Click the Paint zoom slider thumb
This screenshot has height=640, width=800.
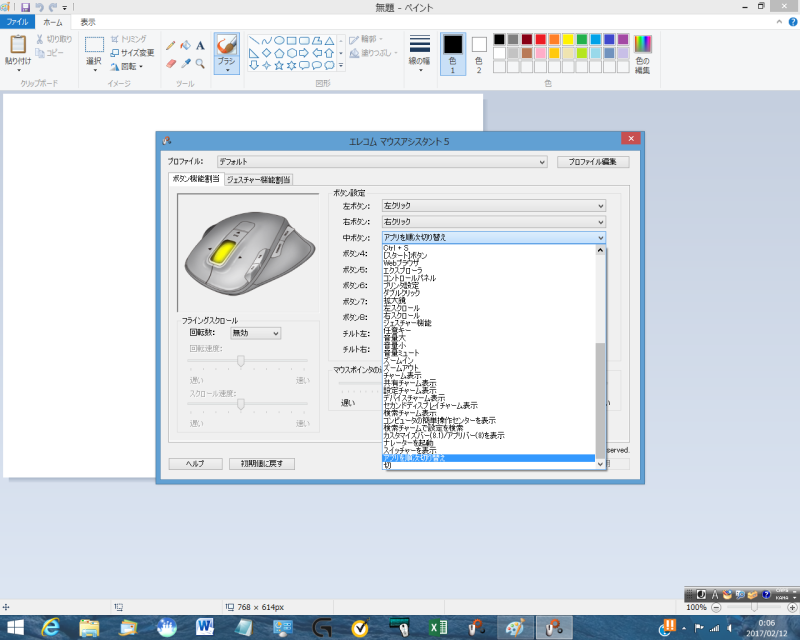tap(754, 607)
